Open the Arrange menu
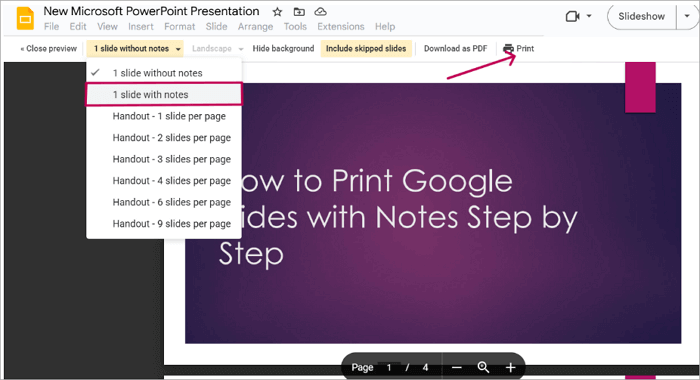Viewport: 700px width, 380px height. 255,27
